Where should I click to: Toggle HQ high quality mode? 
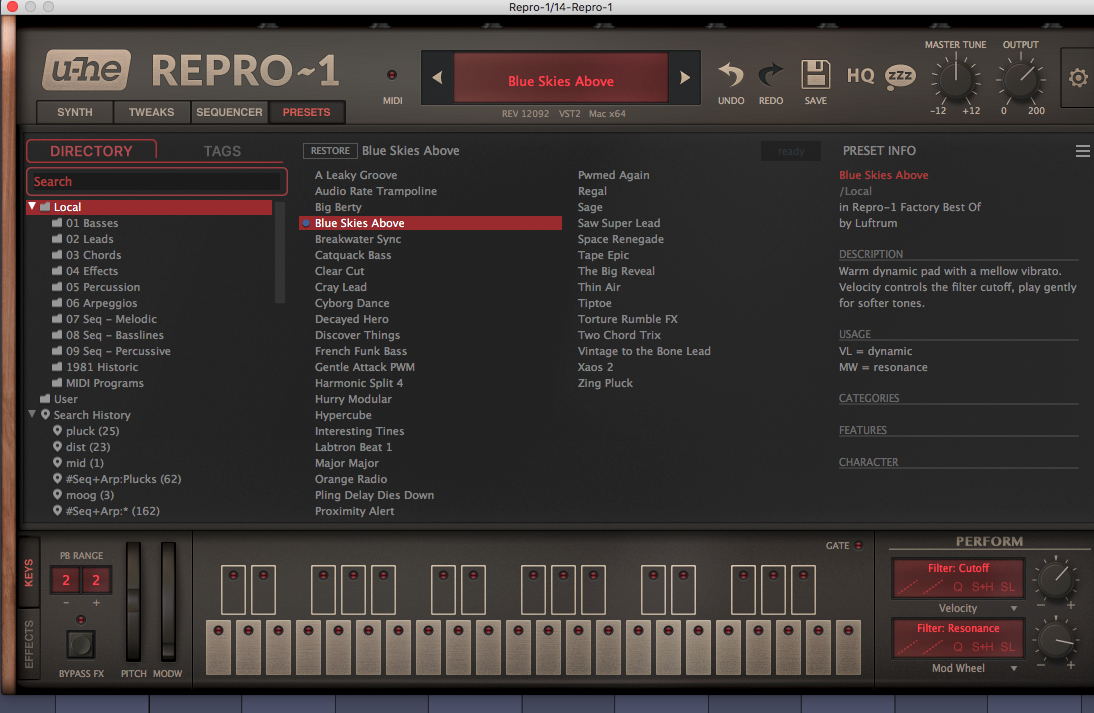click(x=860, y=75)
